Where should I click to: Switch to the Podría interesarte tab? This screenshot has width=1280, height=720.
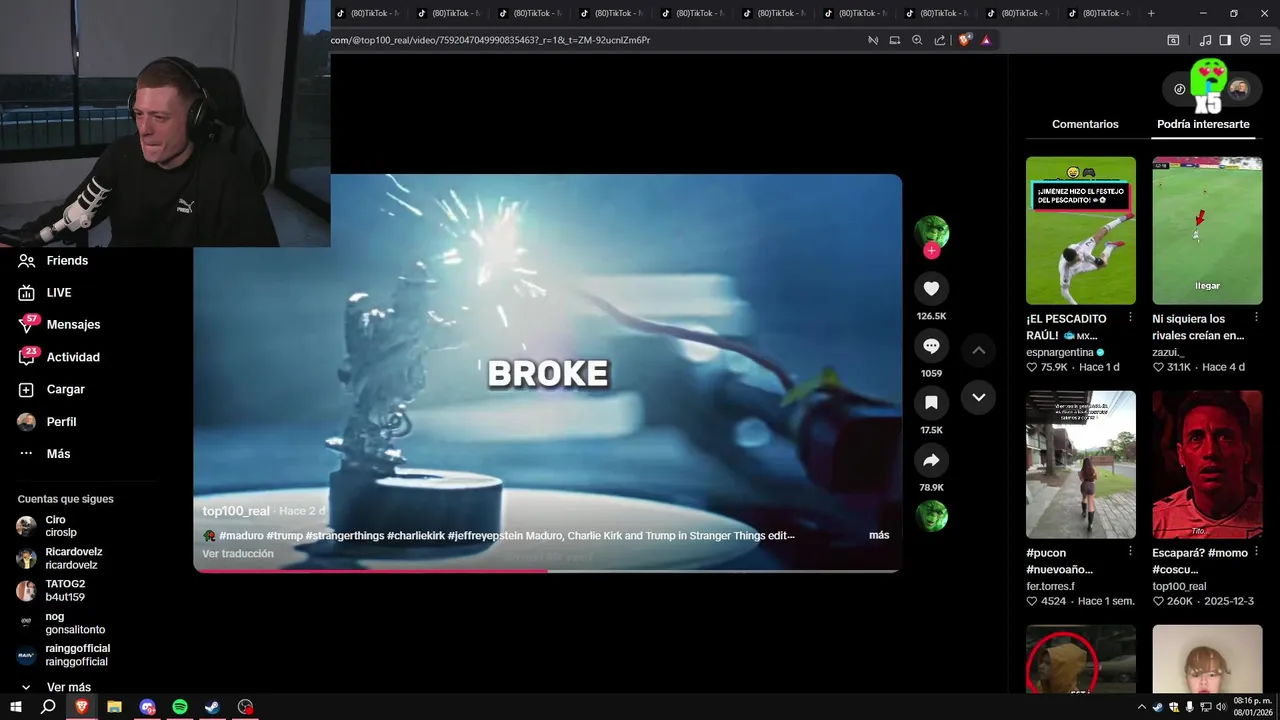tap(1203, 124)
